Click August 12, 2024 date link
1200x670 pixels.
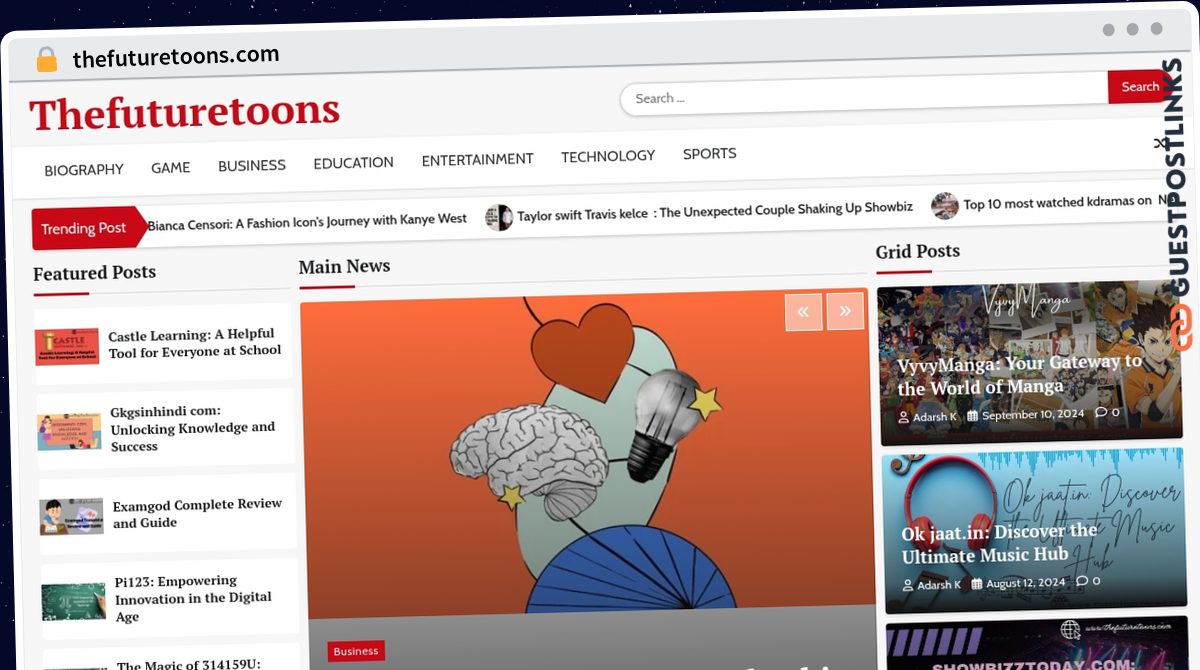(x=1025, y=582)
